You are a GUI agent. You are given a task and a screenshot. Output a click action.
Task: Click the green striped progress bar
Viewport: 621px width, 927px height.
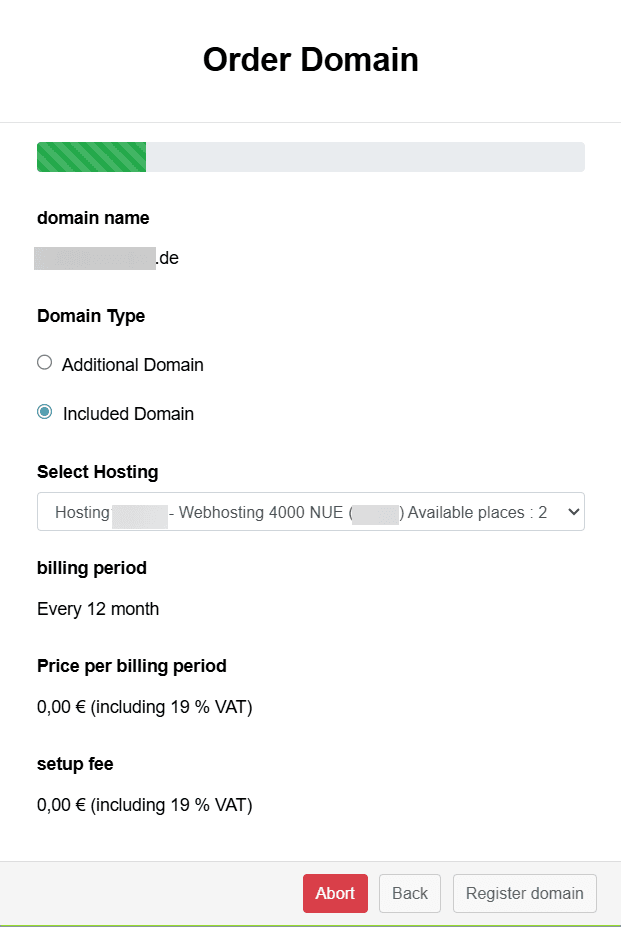(91, 157)
